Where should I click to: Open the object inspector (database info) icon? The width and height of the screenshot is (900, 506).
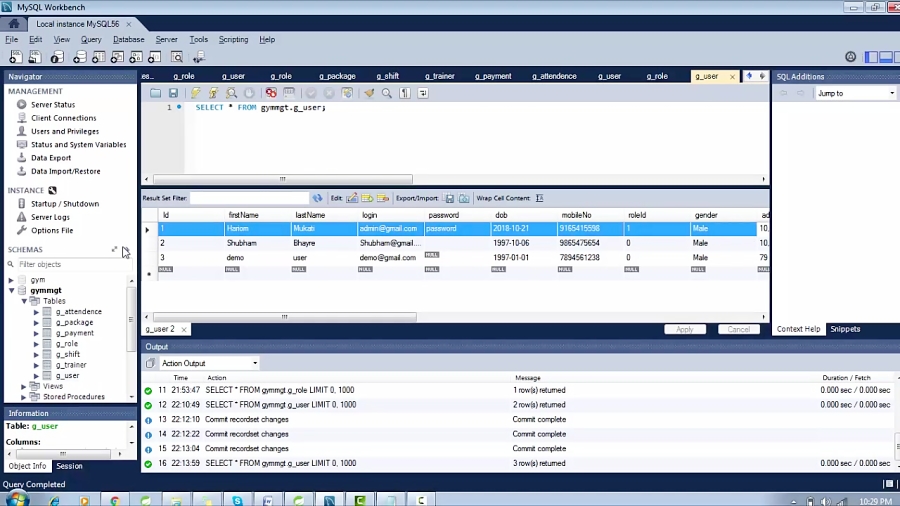(57, 57)
